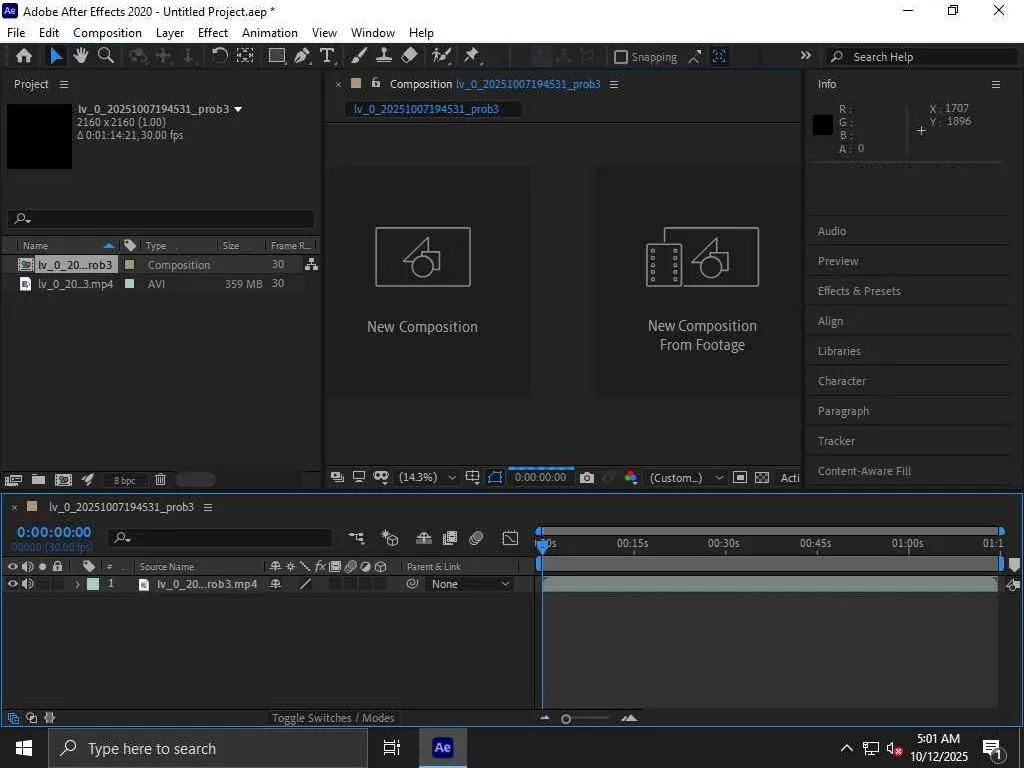Toggle the Shy switch for layer 1

(x=275, y=584)
